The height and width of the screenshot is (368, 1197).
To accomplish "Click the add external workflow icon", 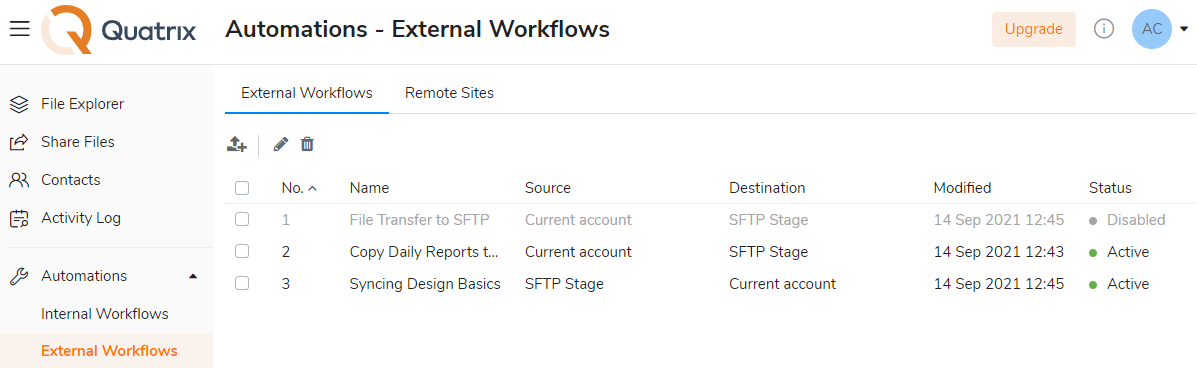I will pyautogui.click(x=237, y=144).
